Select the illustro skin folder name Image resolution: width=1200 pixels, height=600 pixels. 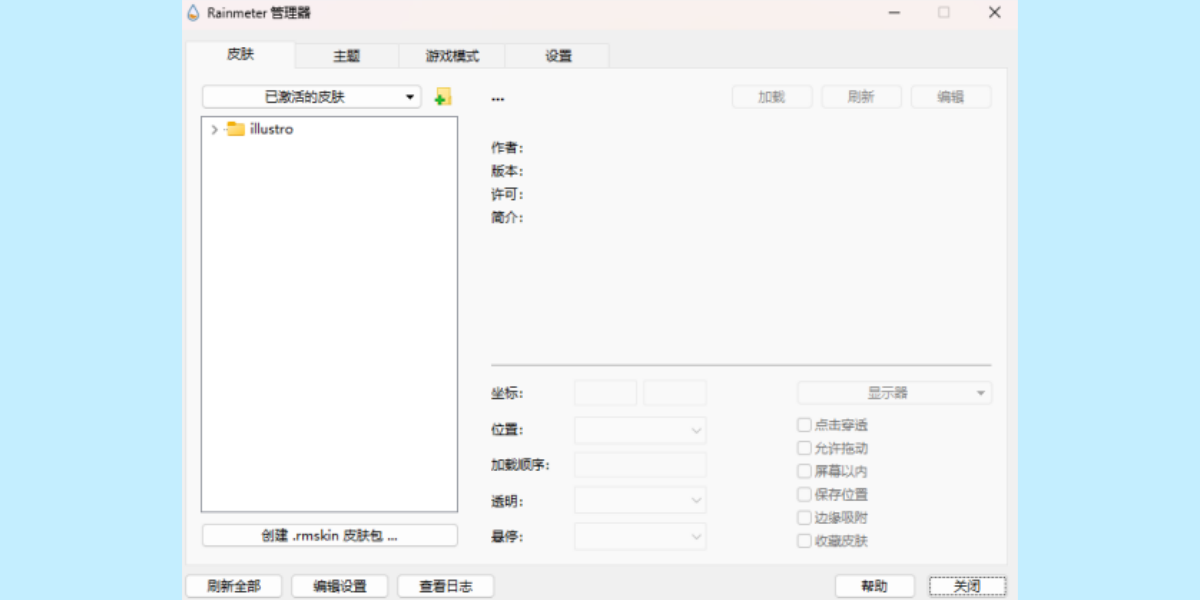(x=271, y=129)
